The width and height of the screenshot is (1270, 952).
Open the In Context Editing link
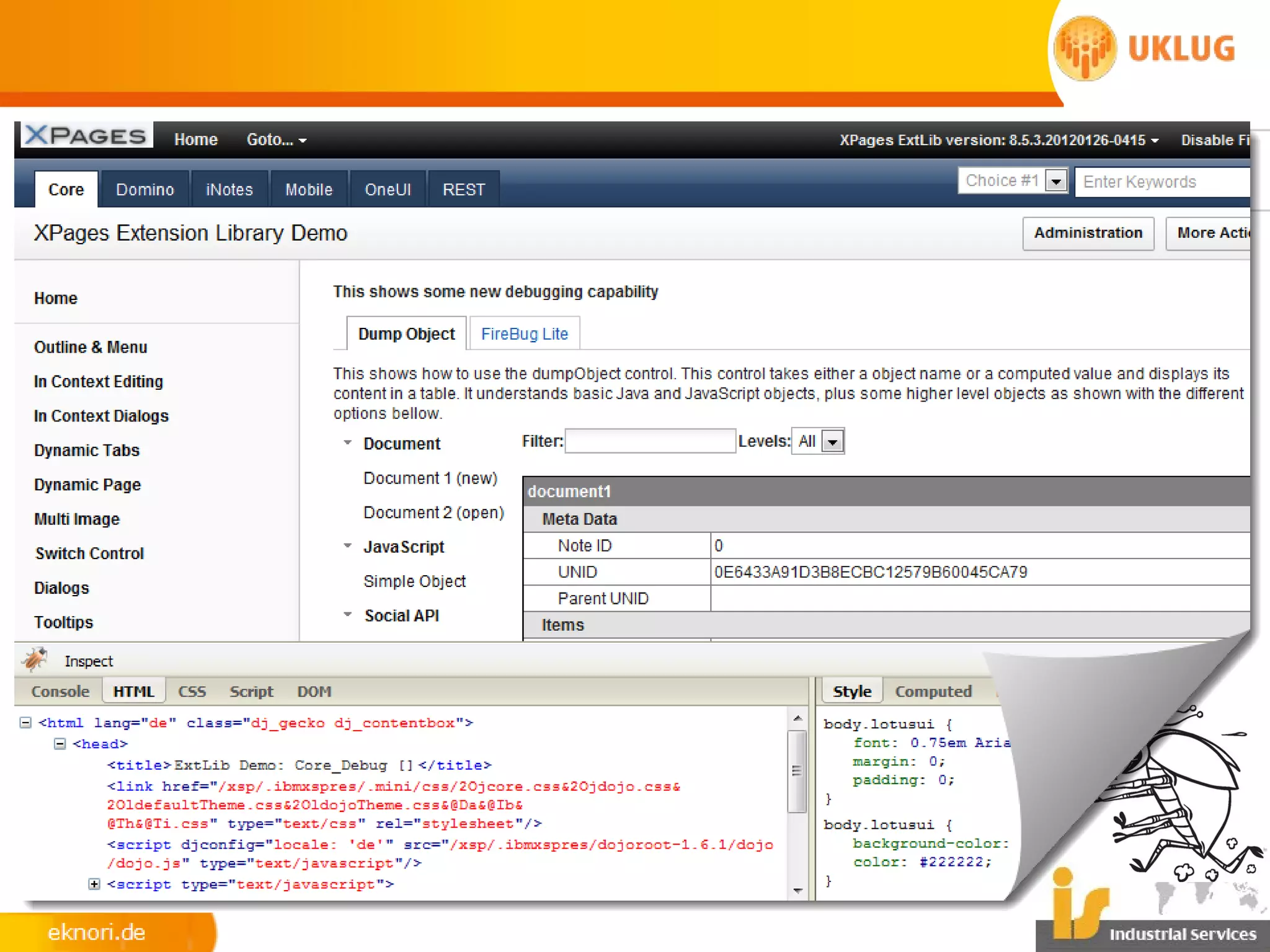click(99, 382)
